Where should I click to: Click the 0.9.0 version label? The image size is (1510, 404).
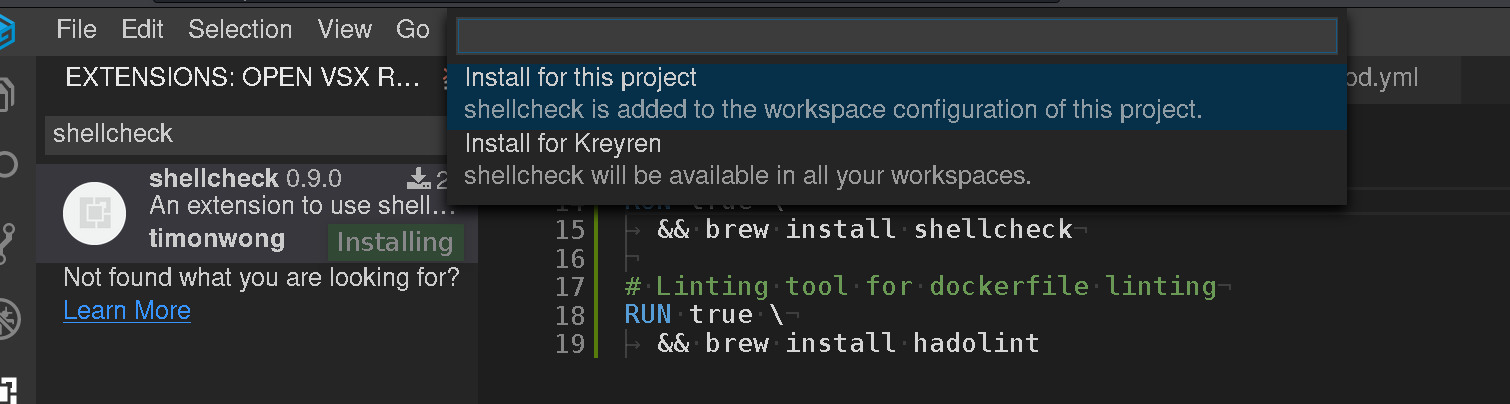(314, 179)
